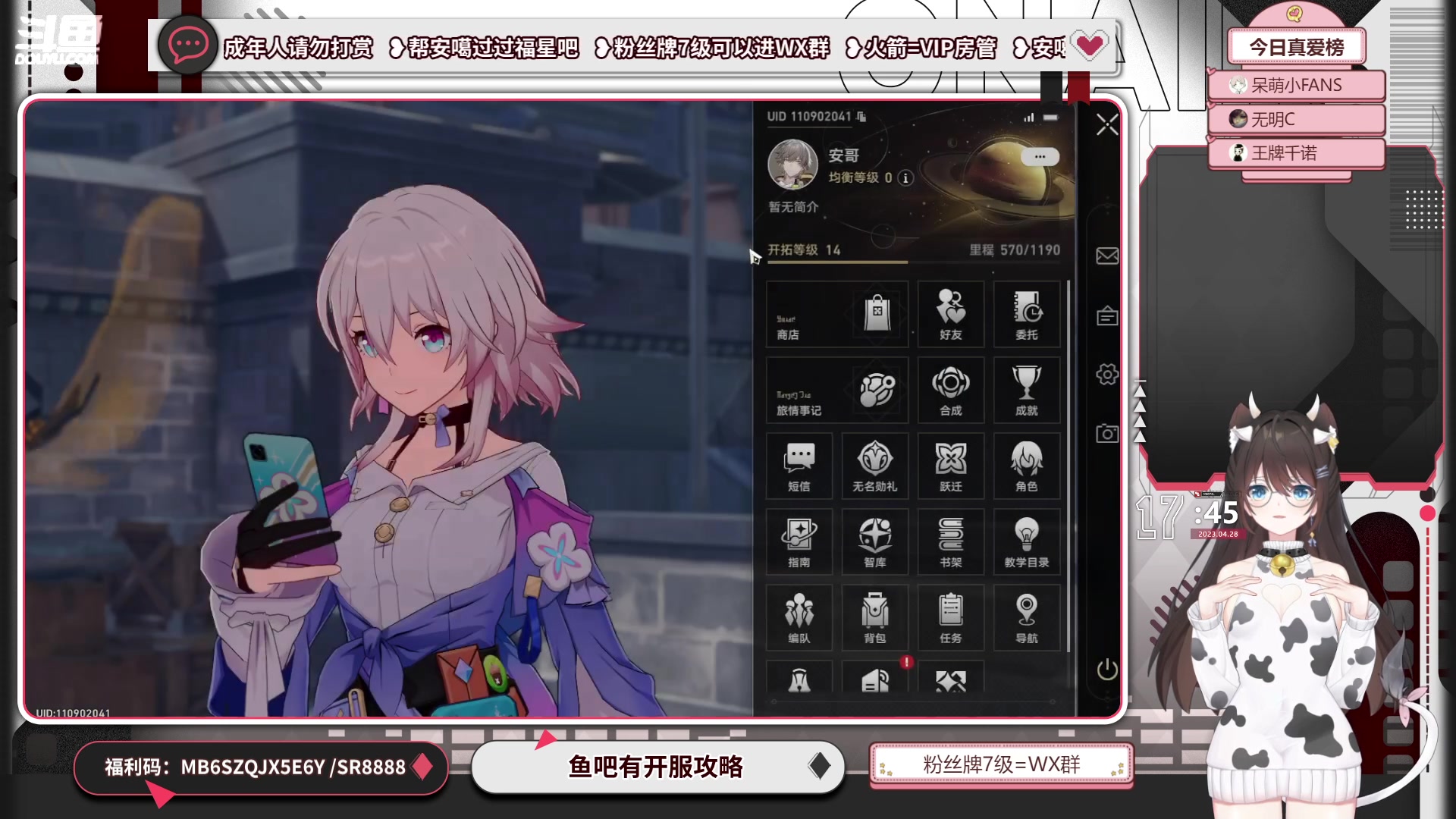Click the 开拓等级 experience progress bar
The height and width of the screenshot is (819, 1456).
(914, 262)
